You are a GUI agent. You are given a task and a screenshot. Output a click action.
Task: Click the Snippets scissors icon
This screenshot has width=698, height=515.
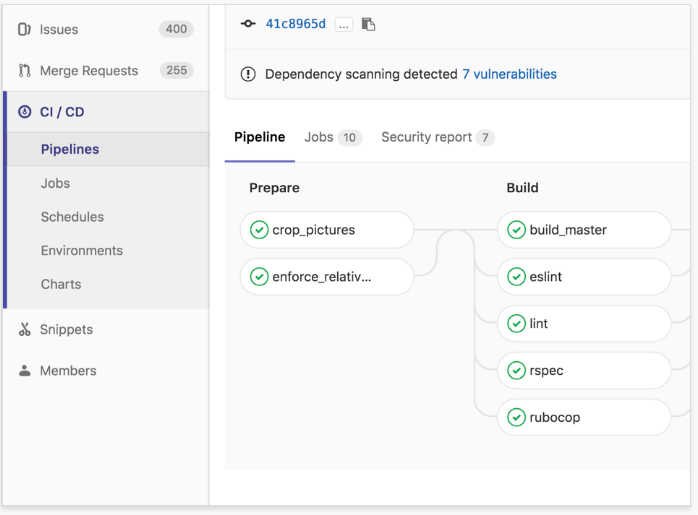pyautogui.click(x=24, y=329)
